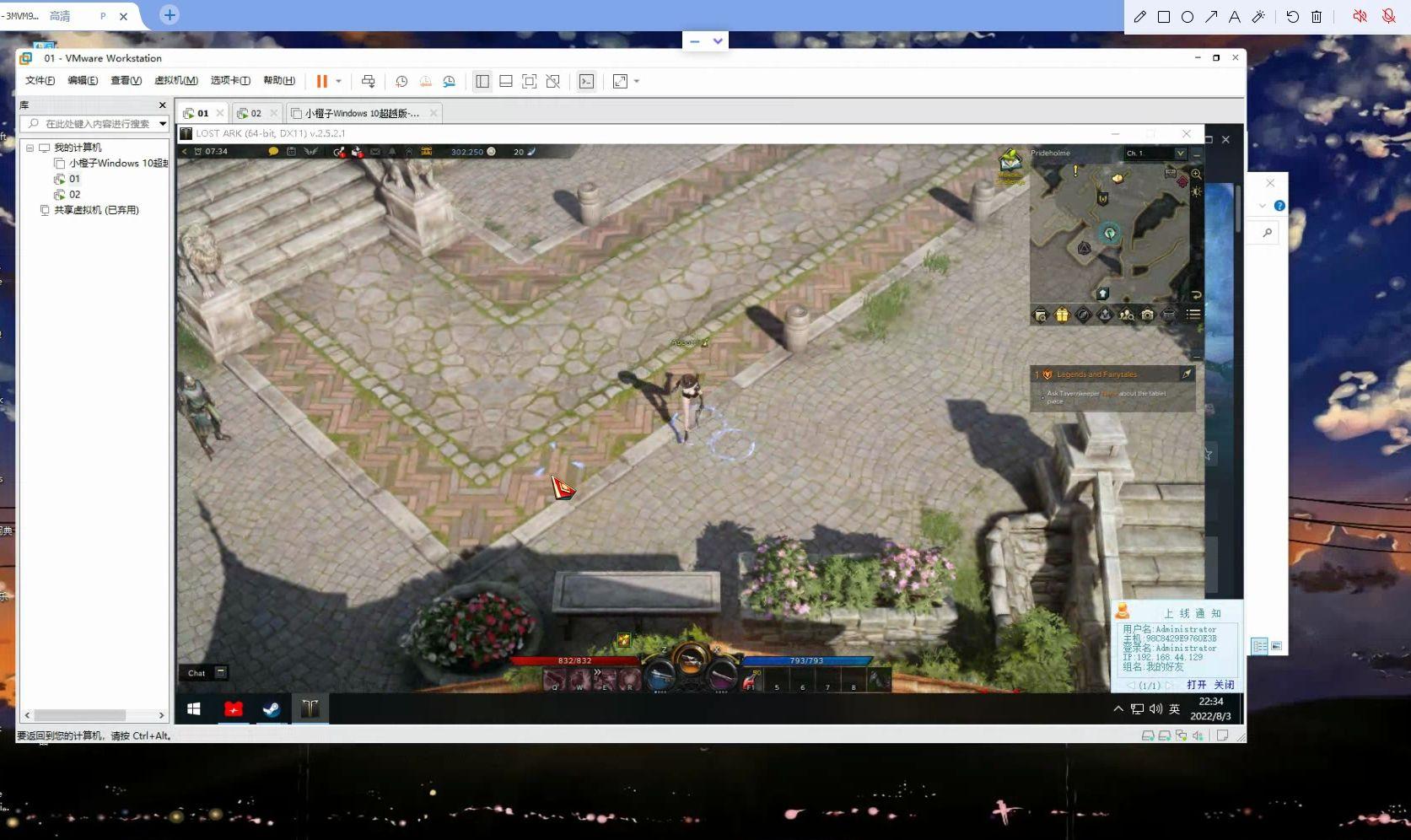Screen dimensions: 1411x840
Task: Open the 查看(V) menu
Action: click(126, 81)
